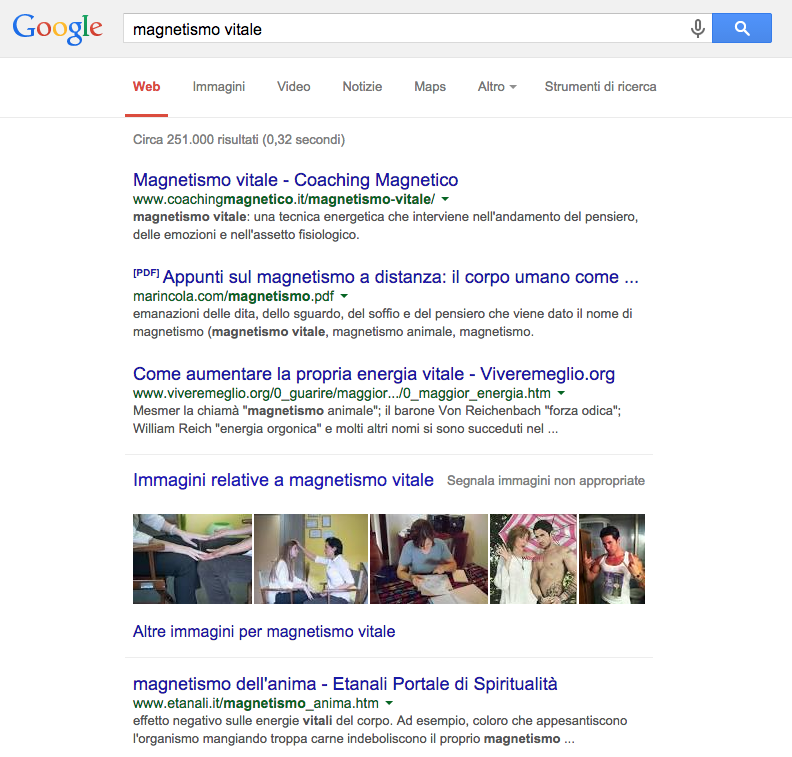This screenshot has width=792, height=757.
Task: Click Segnala immagini non appropriate
Action: (x=546, y=481)
